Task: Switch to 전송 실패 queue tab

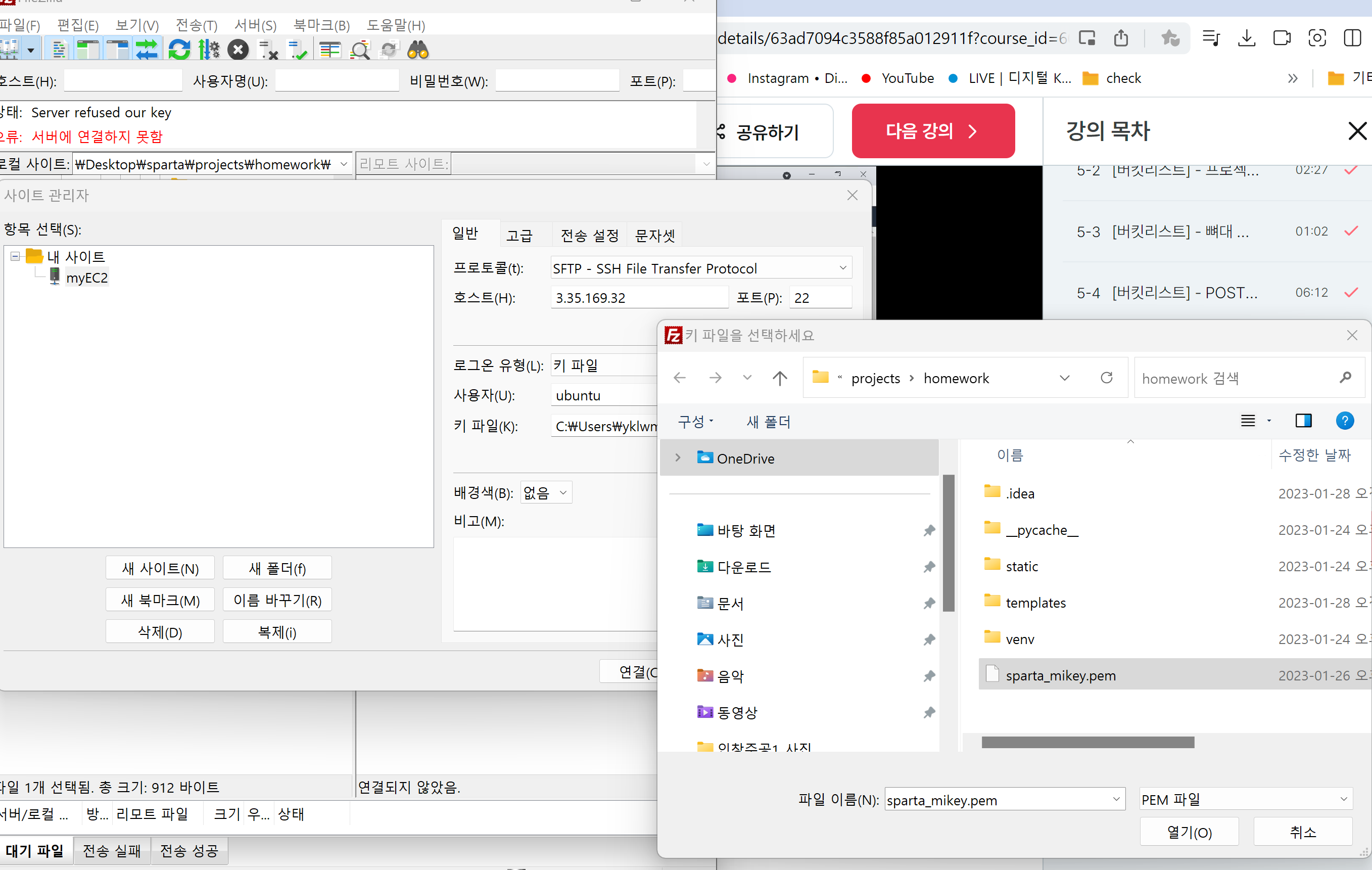Action: [x=112, y=851]
